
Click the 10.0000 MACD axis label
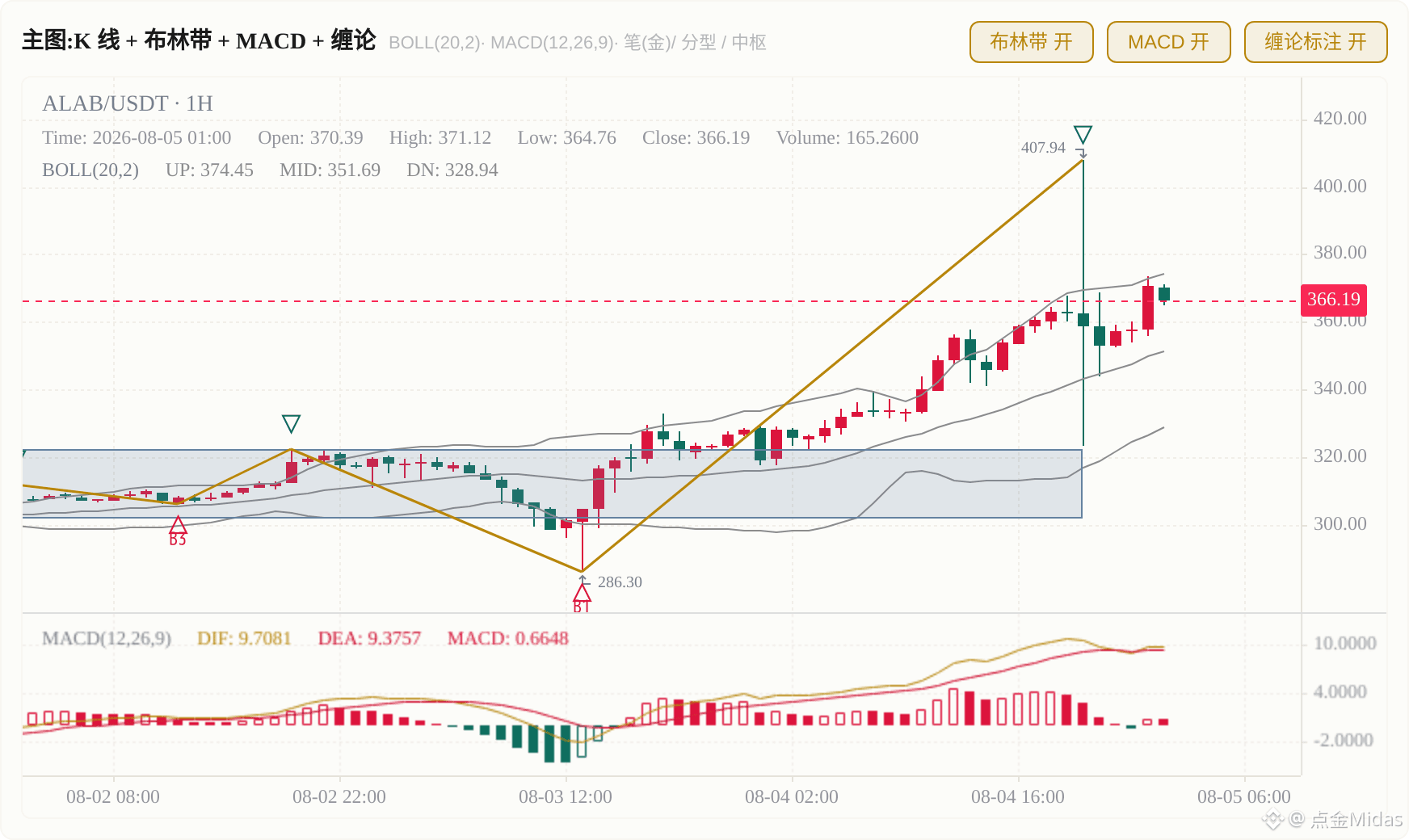point(1345,644)
